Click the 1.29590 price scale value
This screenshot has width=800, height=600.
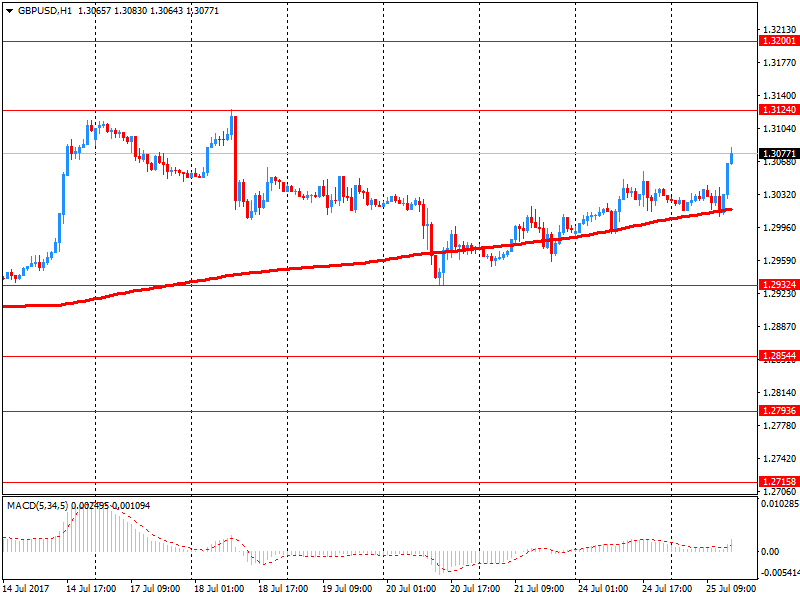point(779,261)
